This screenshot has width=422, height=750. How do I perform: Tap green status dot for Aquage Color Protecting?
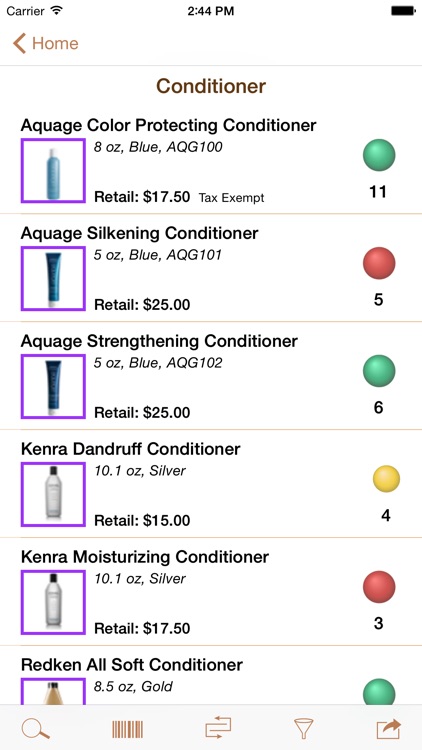coord(379,155)
